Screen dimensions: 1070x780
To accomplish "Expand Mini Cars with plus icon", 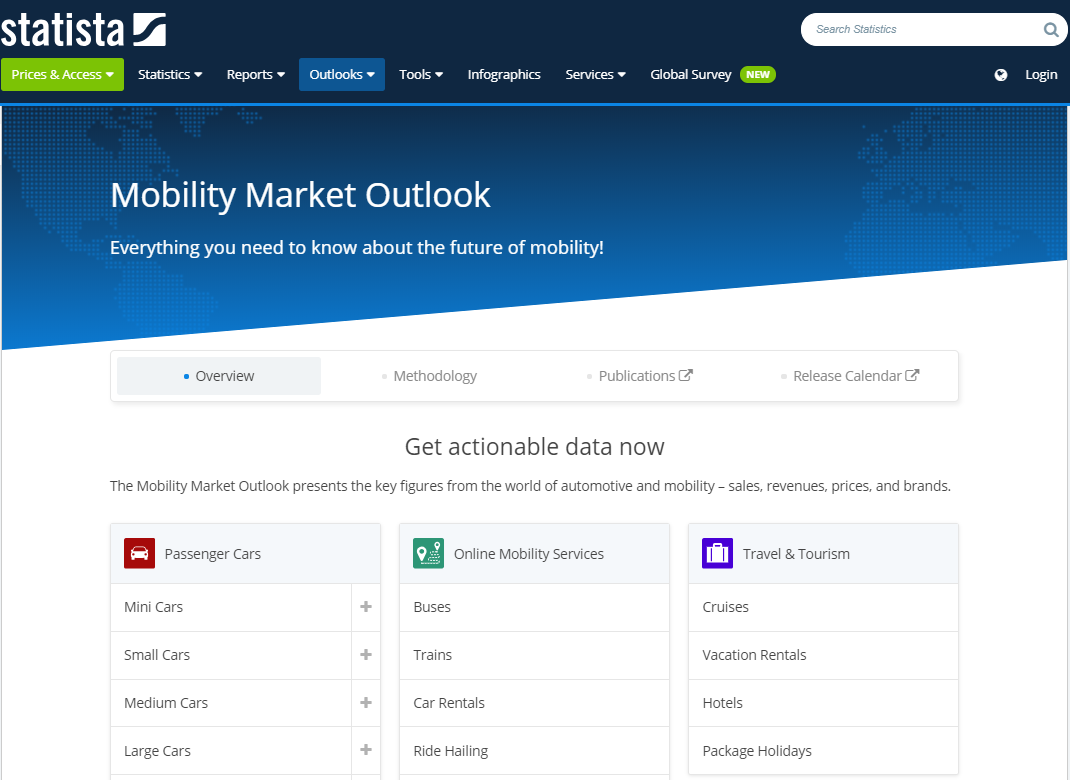I will tap(366, 607).
